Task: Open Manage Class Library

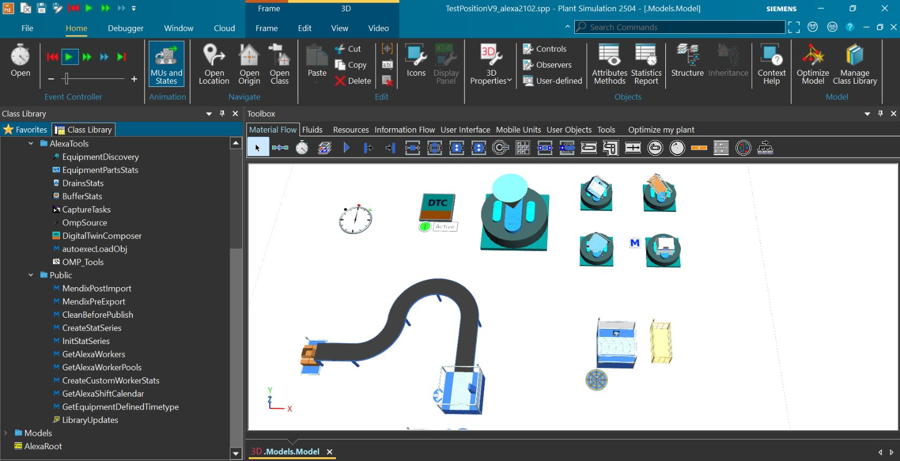Action: 855,64
